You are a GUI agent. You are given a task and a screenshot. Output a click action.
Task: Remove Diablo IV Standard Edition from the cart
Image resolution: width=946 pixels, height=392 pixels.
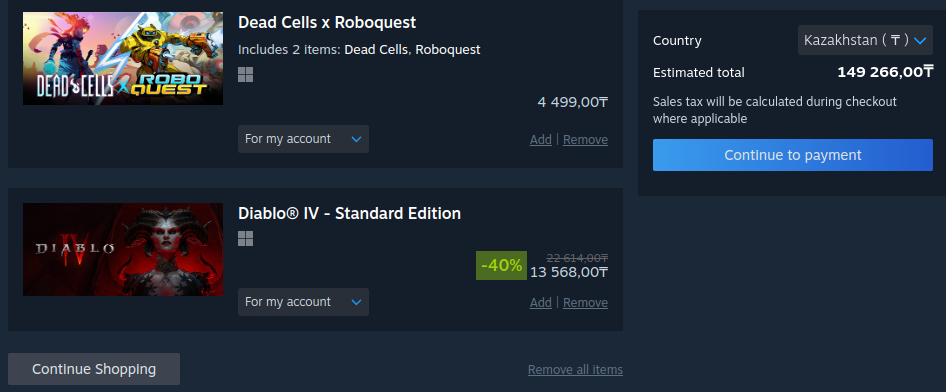(585, 303)
